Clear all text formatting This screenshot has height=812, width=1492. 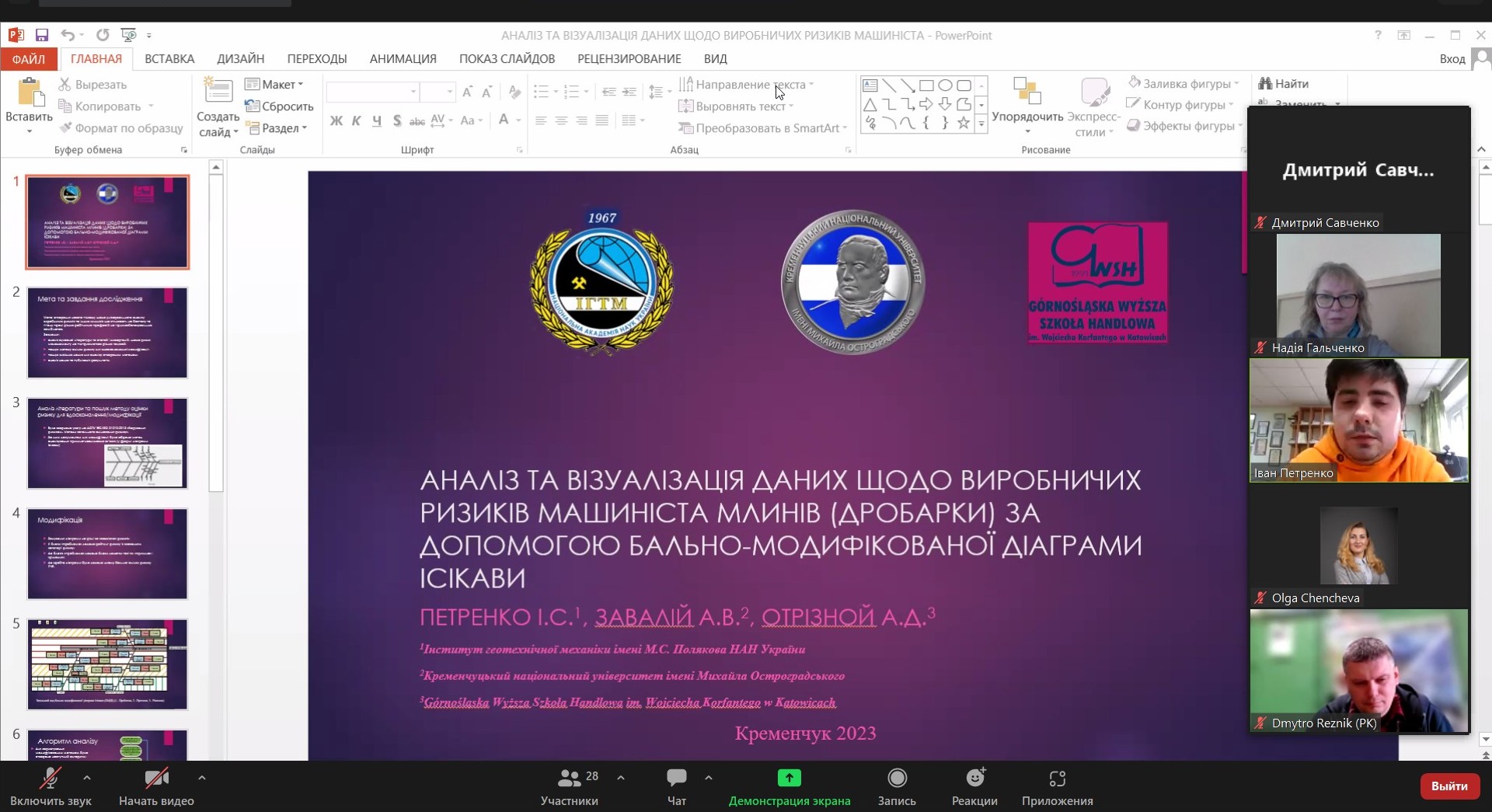(x=514, y=92)
